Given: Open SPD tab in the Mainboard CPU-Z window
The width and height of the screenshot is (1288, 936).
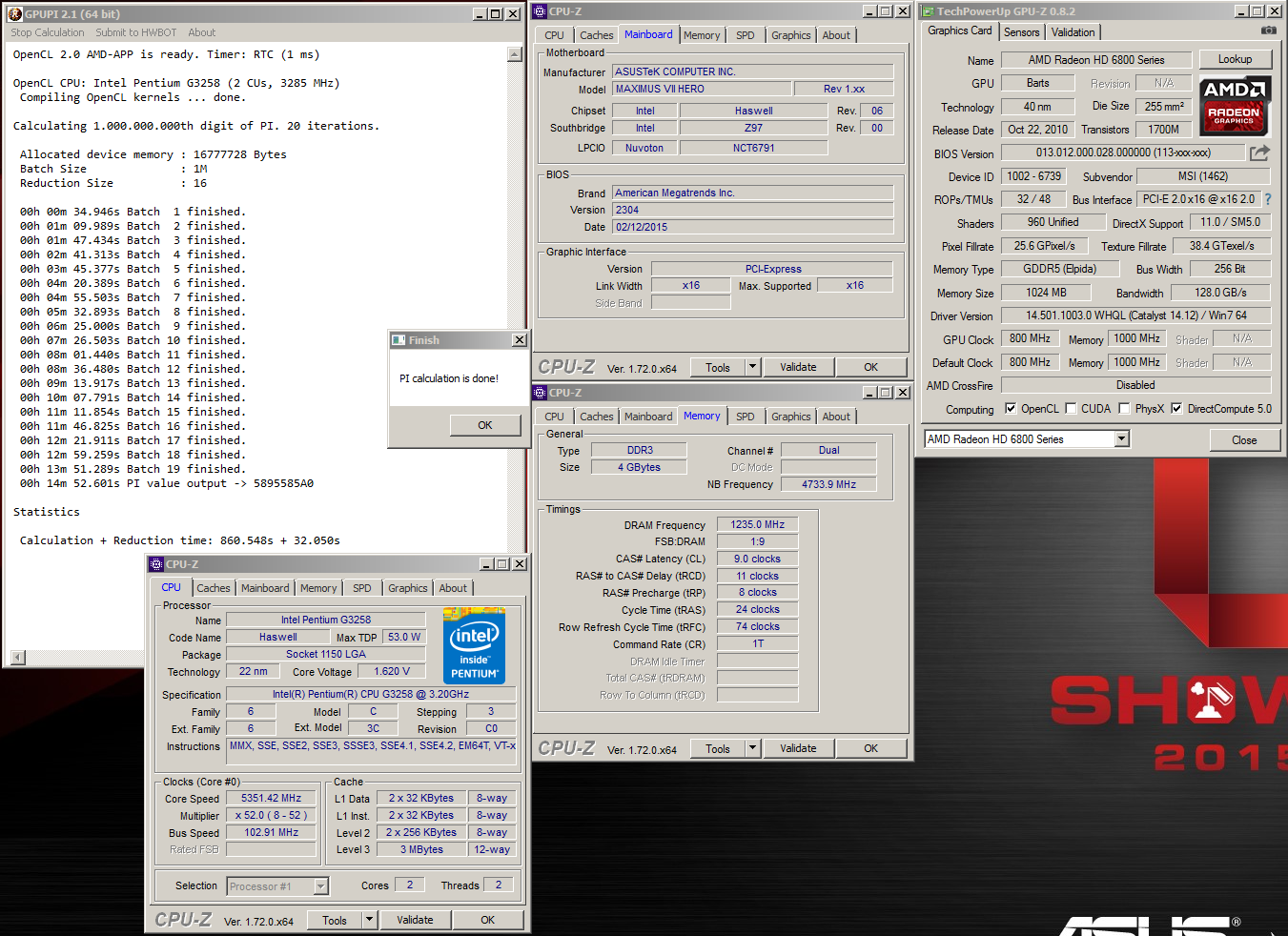Looking at the screenshot, I should tap(746, 35).
